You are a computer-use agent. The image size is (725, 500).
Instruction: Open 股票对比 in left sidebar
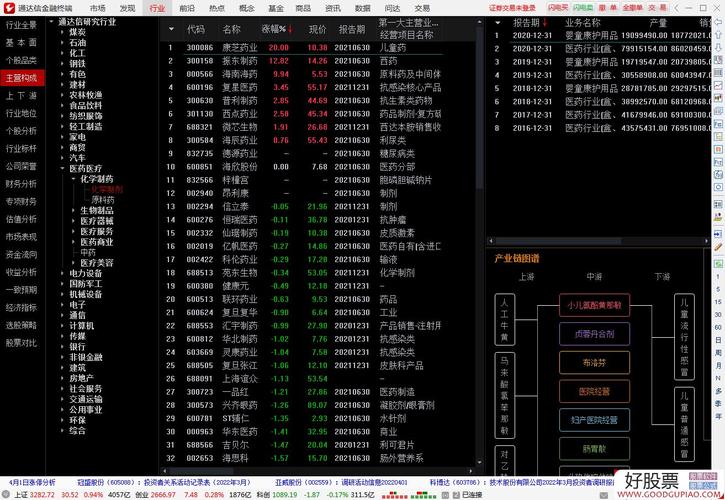pos(21,343)
